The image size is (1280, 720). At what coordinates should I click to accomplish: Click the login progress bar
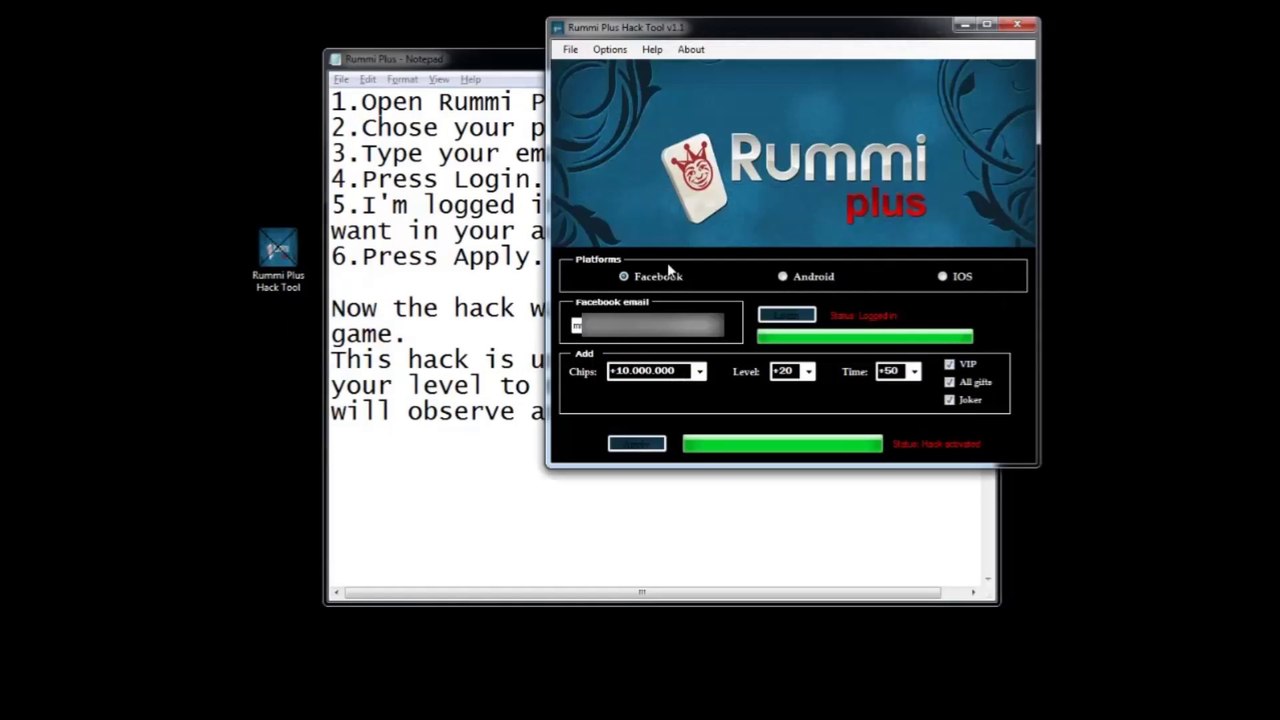pos(865,338)
